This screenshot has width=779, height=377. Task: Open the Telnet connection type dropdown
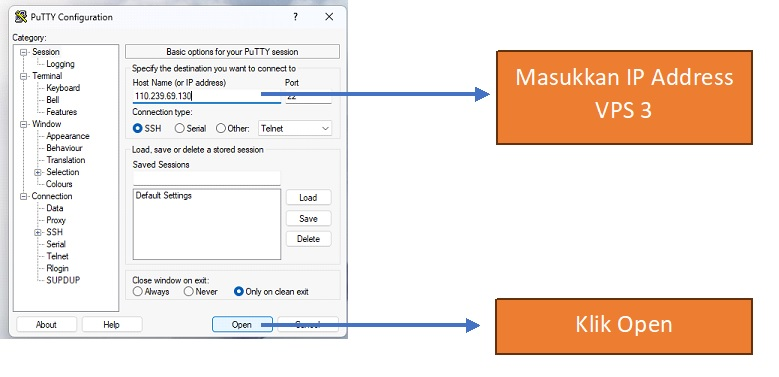295,129
